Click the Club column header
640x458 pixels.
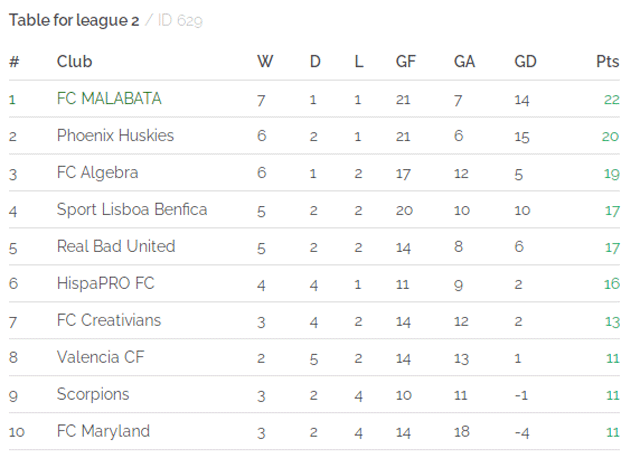tap(74, 62)
